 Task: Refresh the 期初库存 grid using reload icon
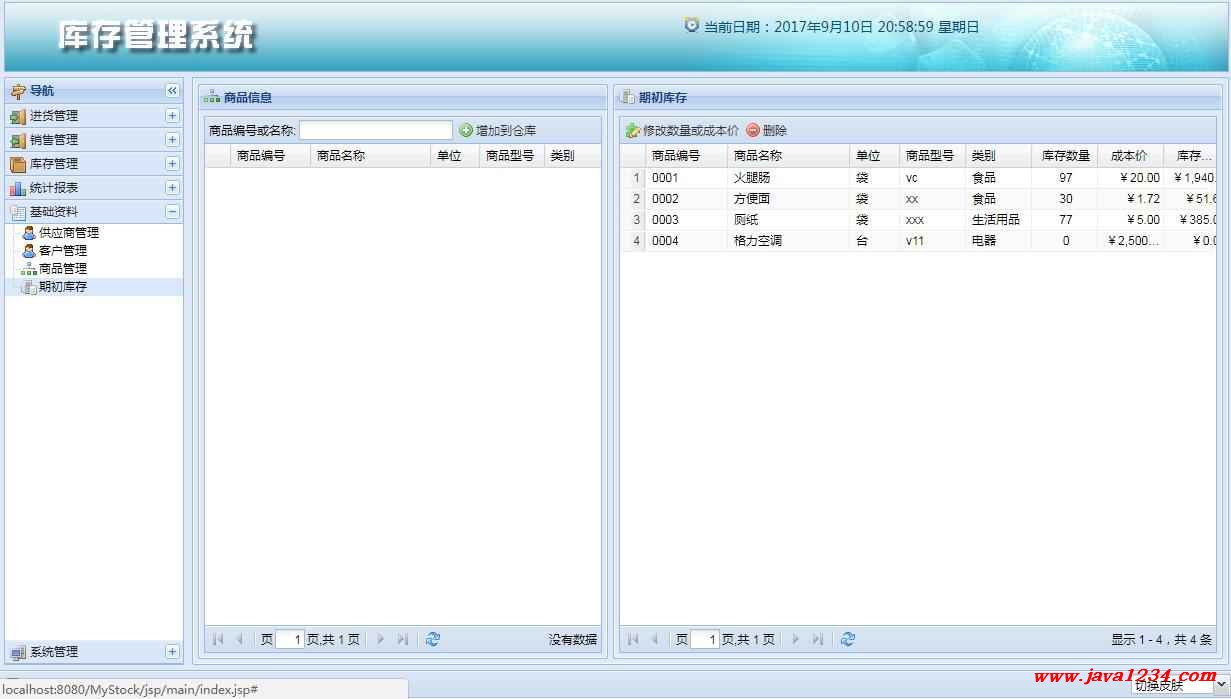pyautogui.click(x=848, y=639)
